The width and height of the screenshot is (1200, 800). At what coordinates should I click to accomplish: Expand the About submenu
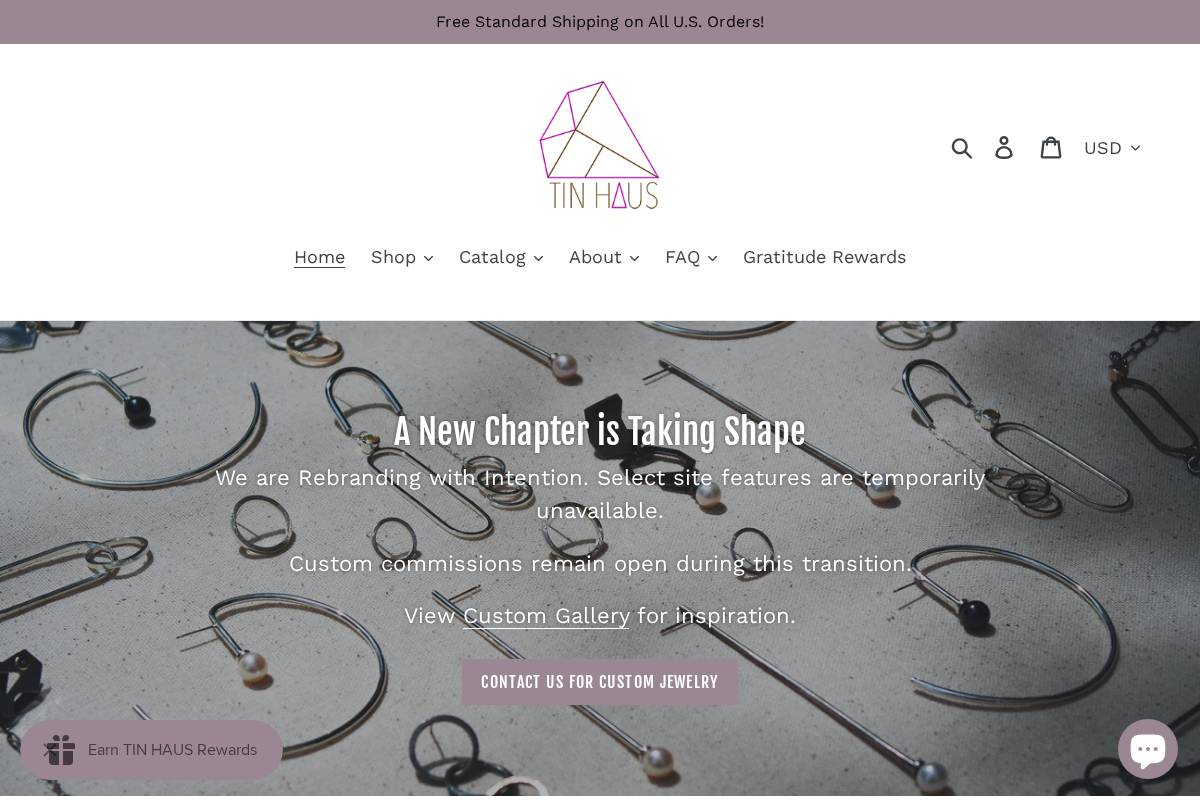[x=604, y=257]
